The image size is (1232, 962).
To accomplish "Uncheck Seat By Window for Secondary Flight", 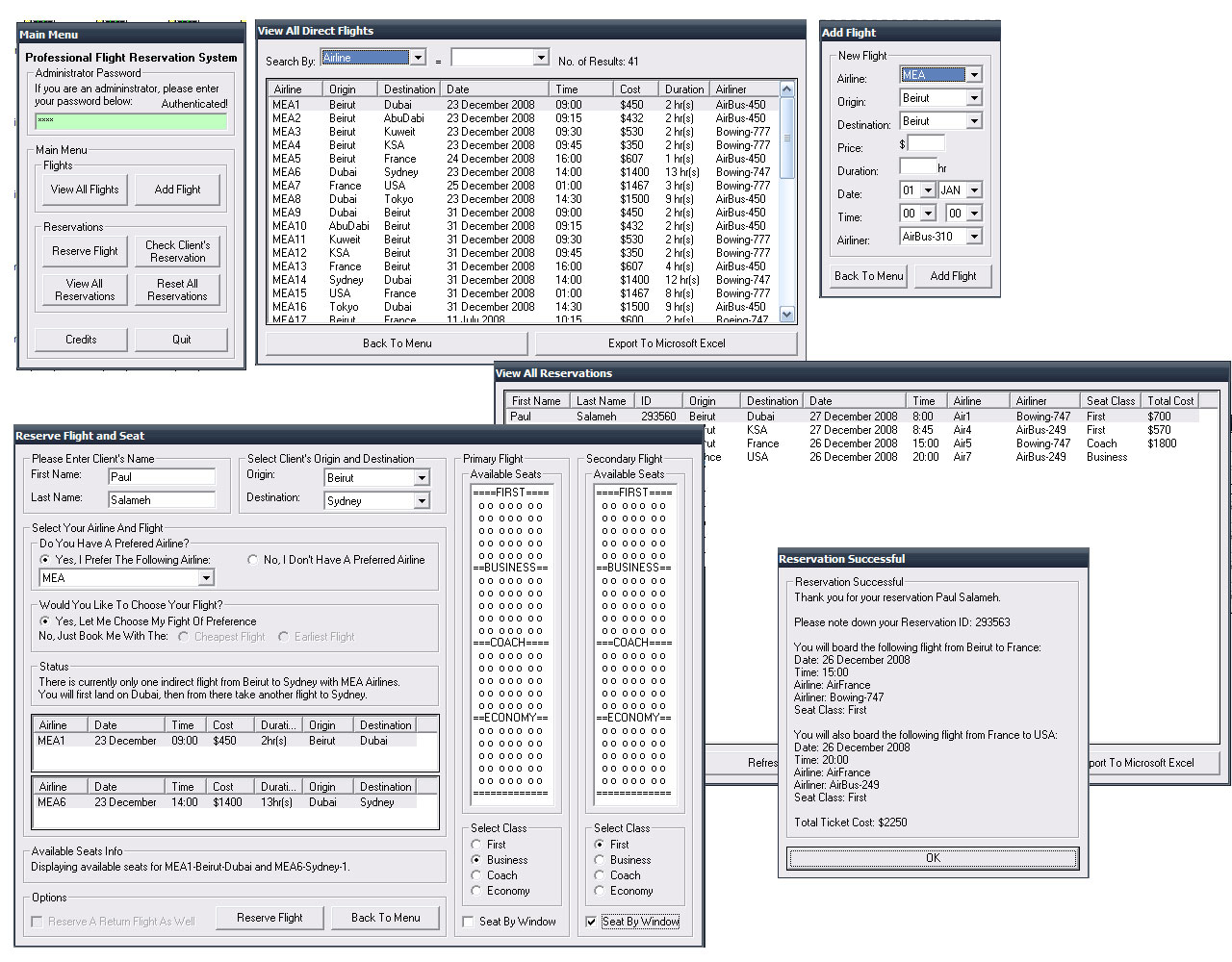I will [x=592, y=922].
